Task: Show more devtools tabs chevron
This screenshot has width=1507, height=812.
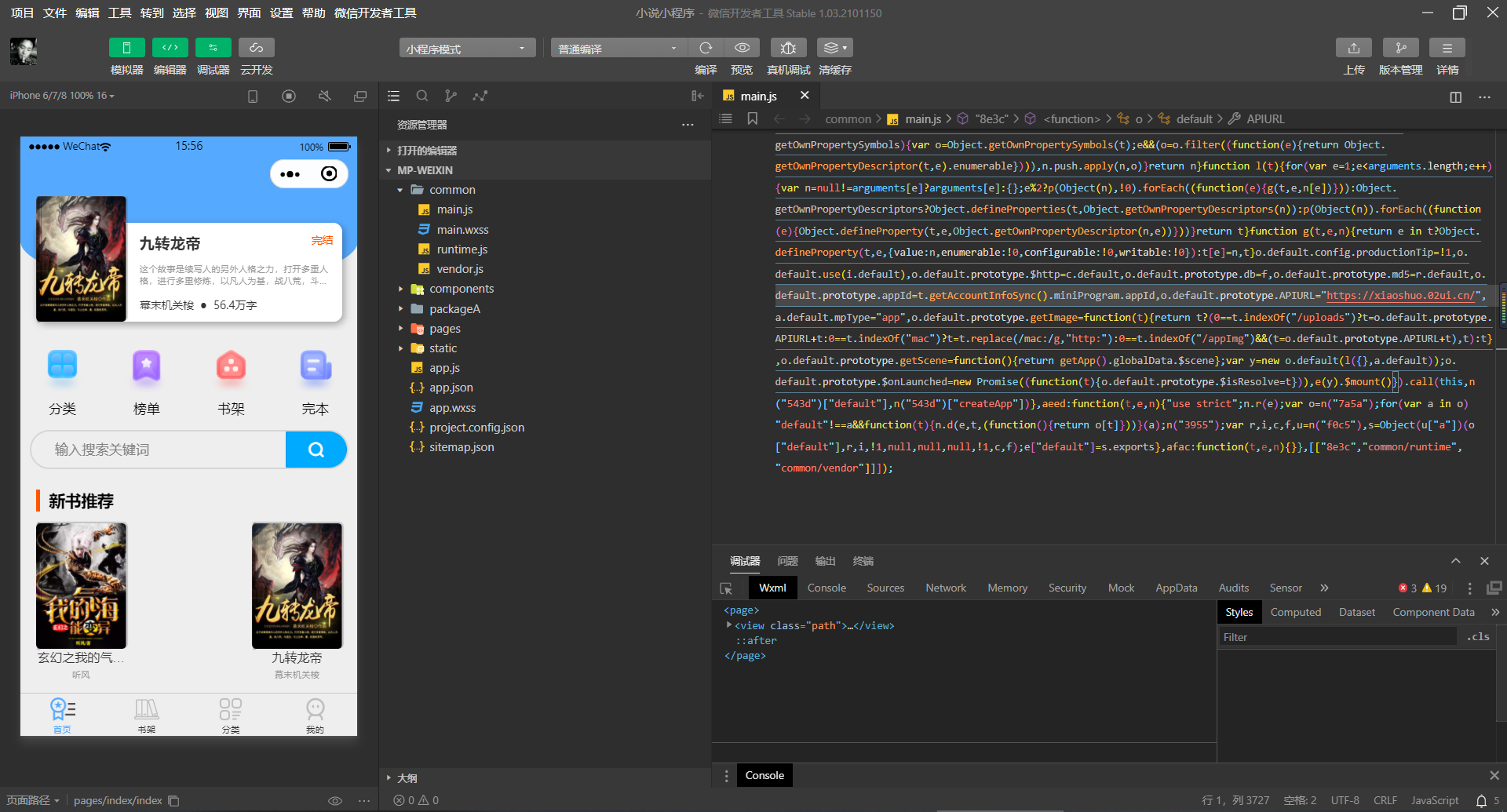Action: pyautogui.click(x=1325, y=588)
